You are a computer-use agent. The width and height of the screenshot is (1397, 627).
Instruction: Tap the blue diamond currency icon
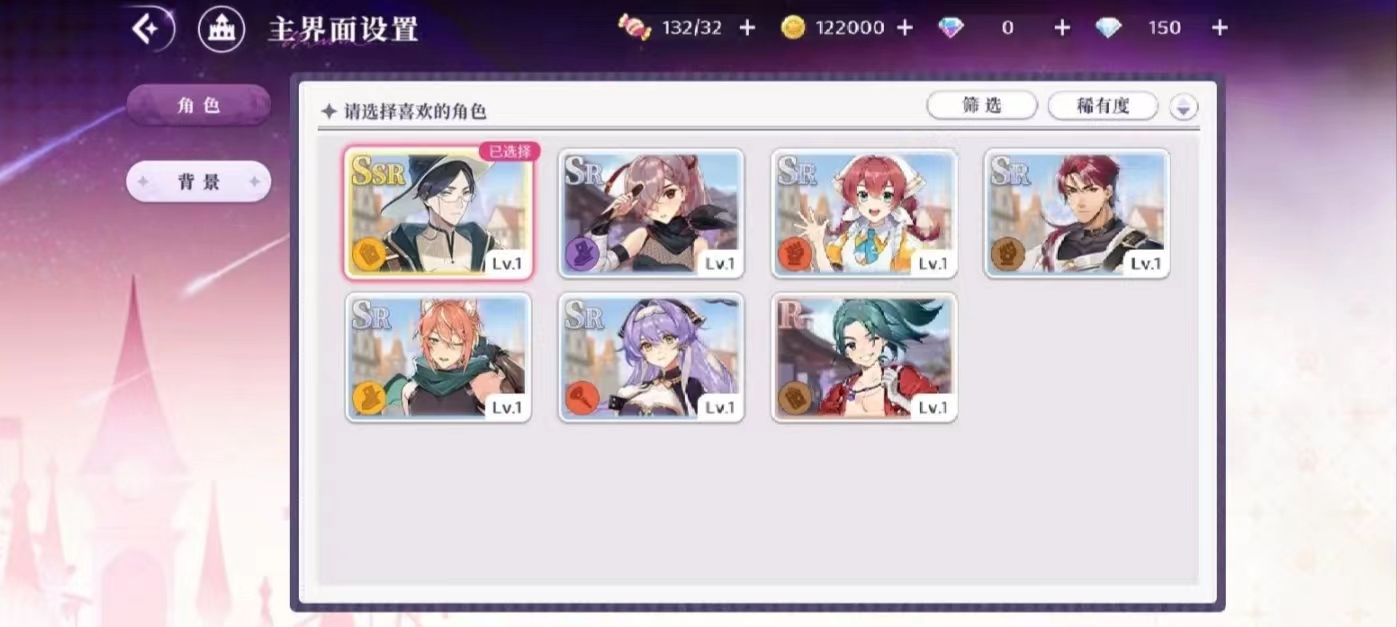coord(1108,28)
